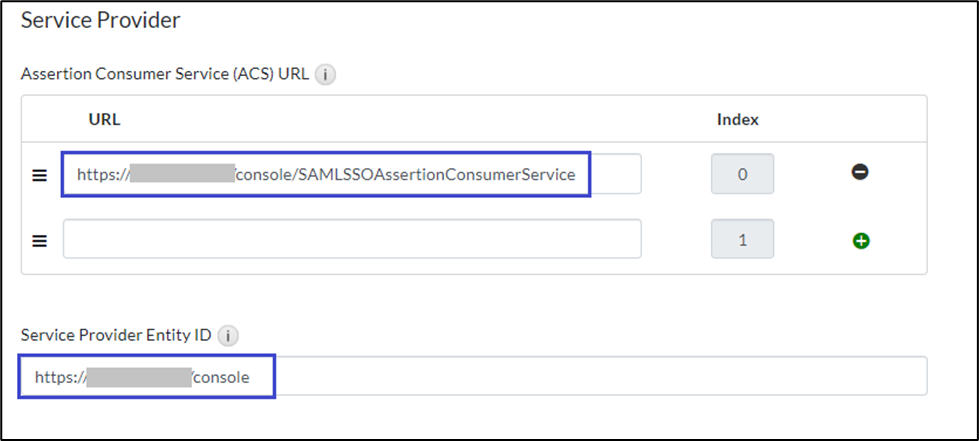Click the Assertion Consumer Service (ACS) URL label
Screen dimensions: 979x441
164,74
